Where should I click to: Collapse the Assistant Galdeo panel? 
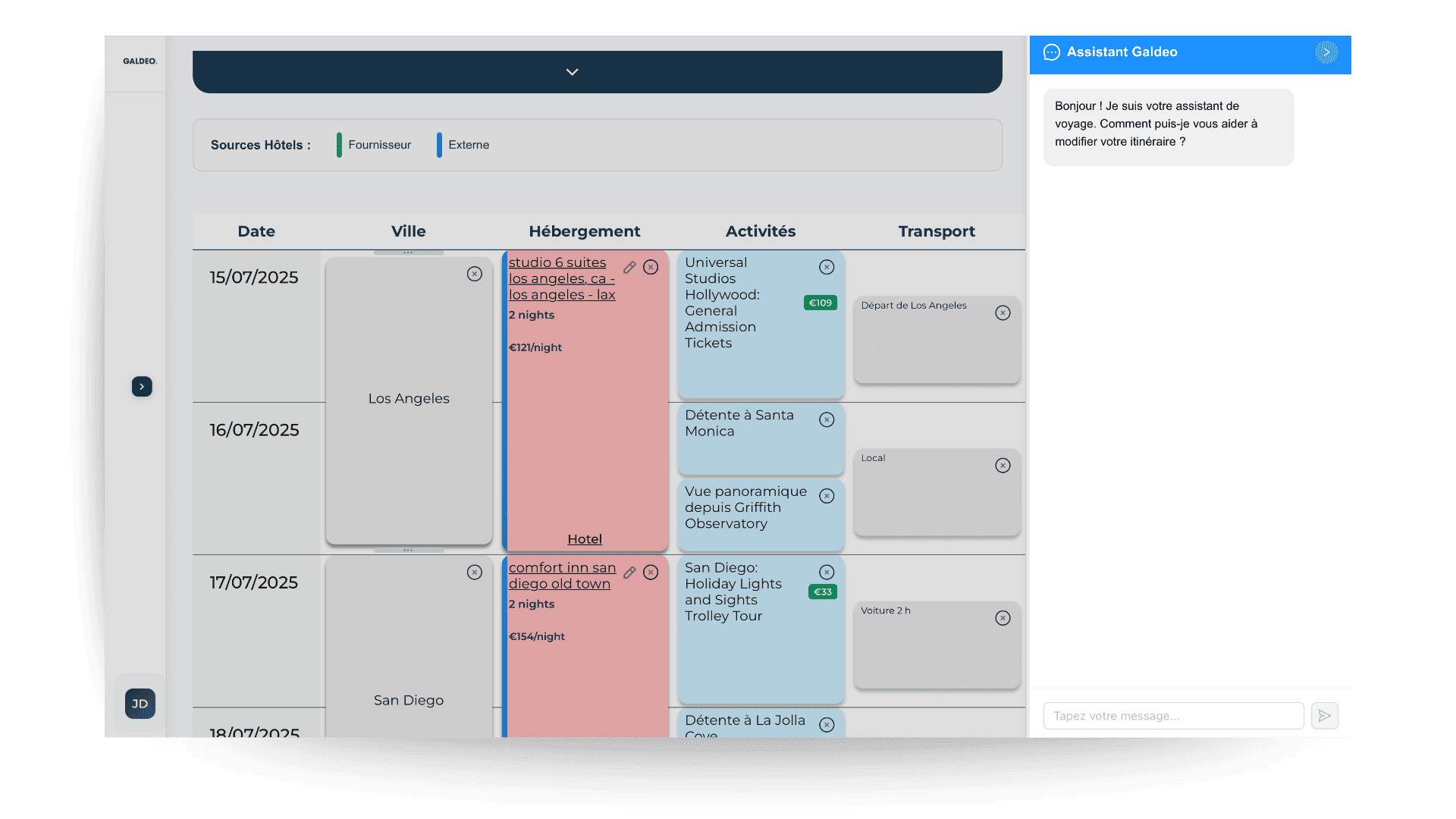click(x=1326, y=52)
